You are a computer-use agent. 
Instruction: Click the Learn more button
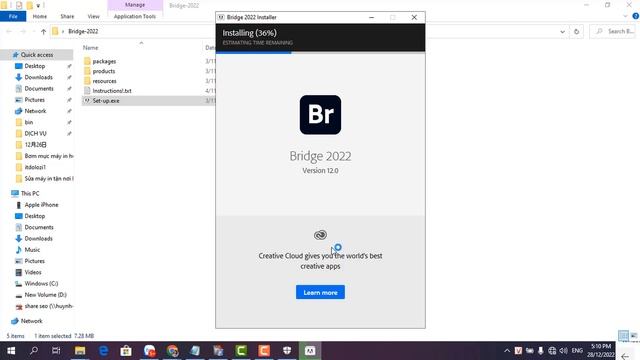320,292
